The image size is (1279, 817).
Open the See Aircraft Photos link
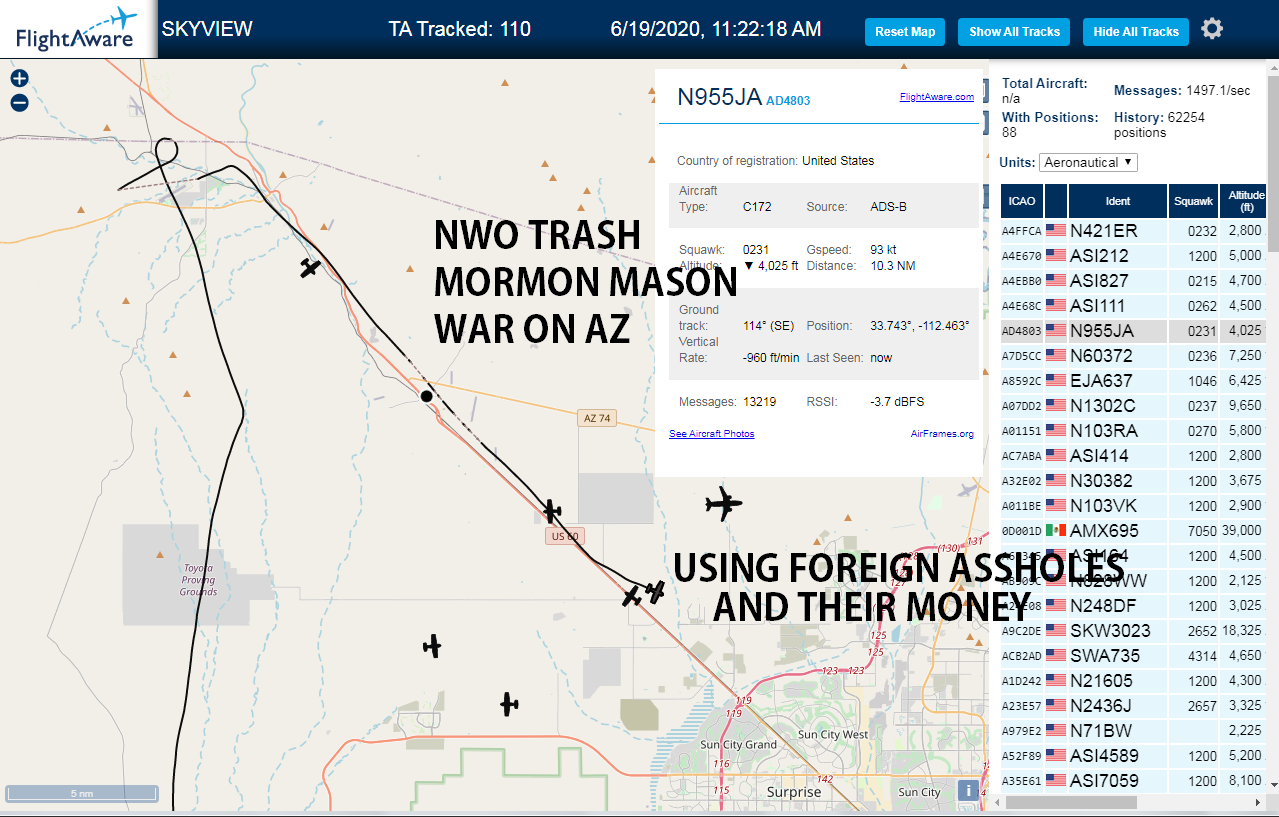pos(712,434)
